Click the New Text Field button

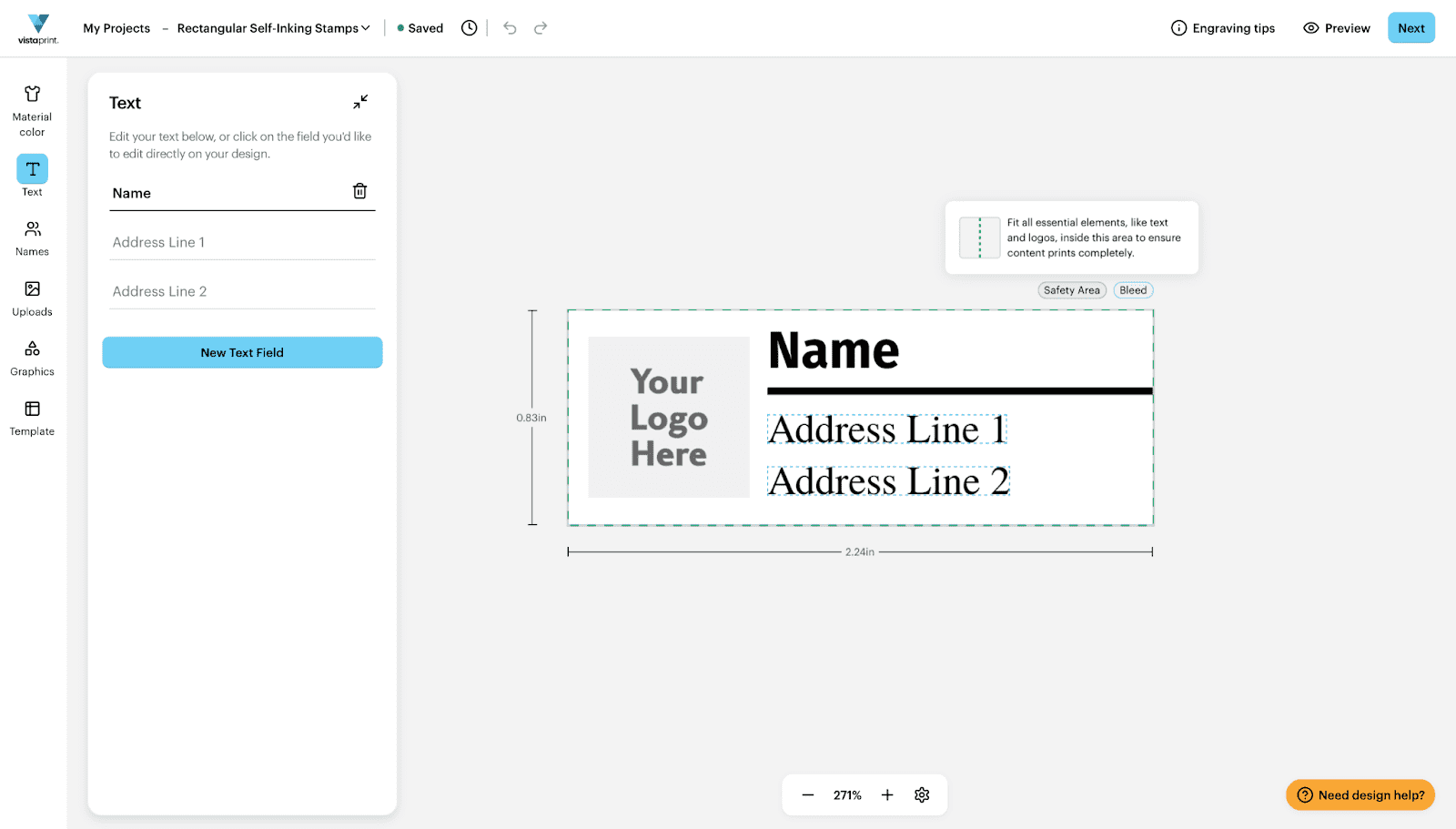pyautogui.click(x=241, y=352)
